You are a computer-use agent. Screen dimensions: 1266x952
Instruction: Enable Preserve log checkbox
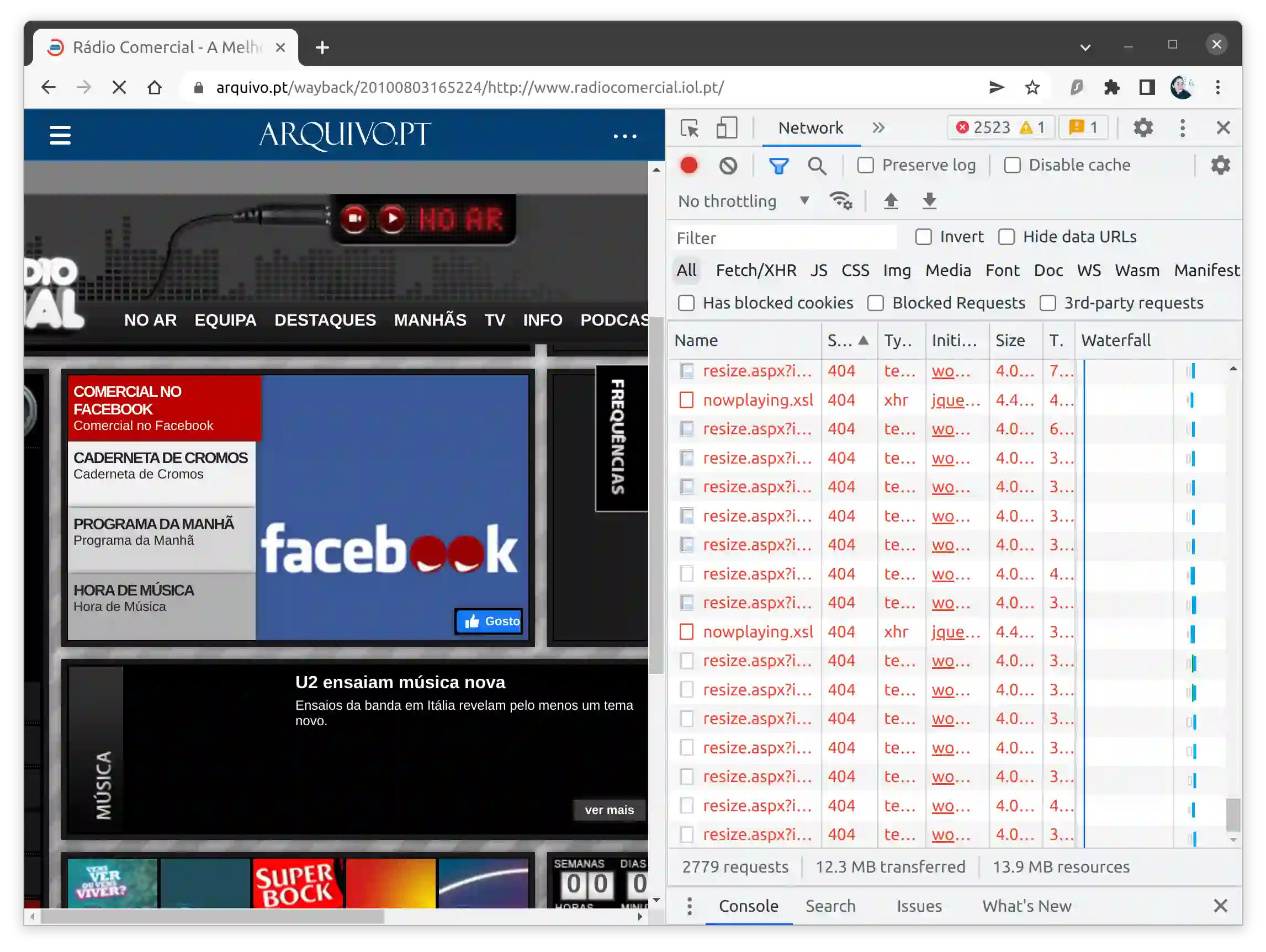(x=865, y=166)
